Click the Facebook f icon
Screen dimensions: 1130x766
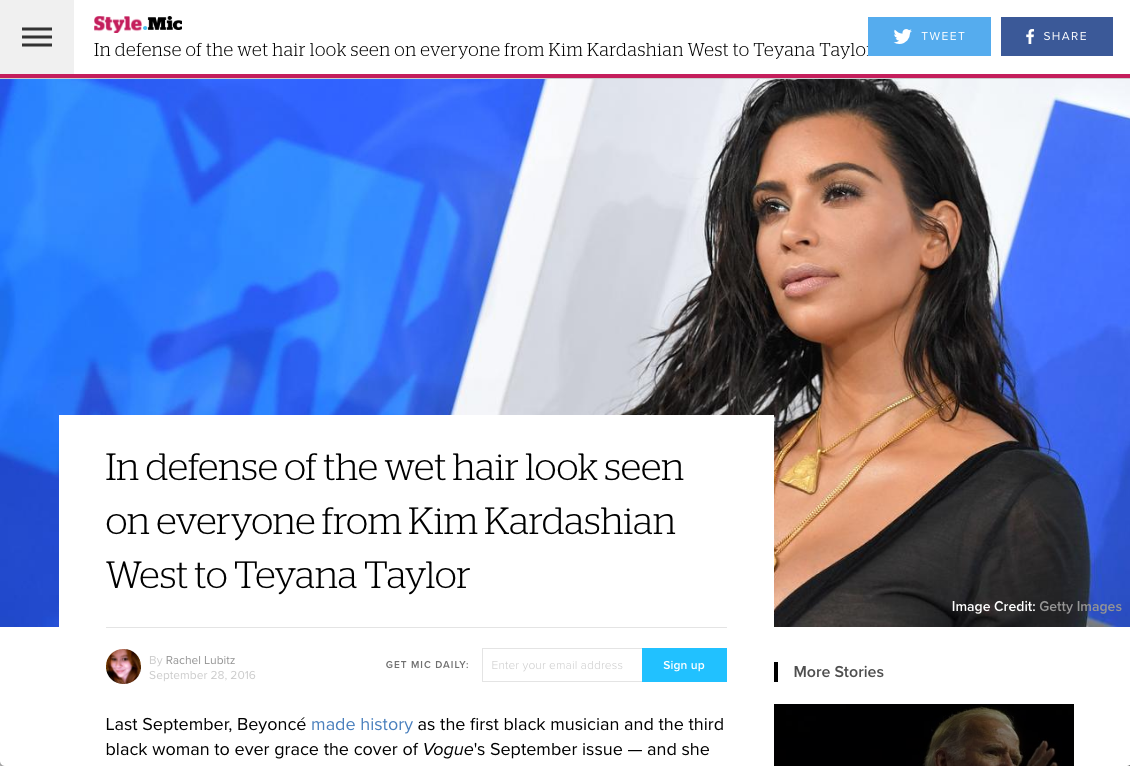pyautogui.click(x=1030, y=37)
